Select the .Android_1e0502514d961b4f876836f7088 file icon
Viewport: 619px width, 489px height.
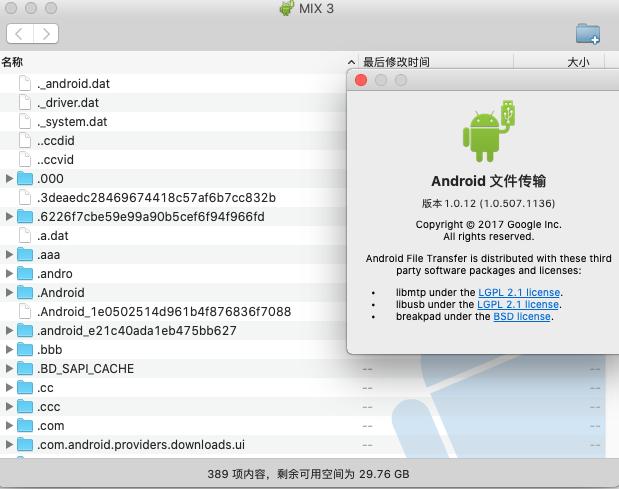(x=25, y=311)
